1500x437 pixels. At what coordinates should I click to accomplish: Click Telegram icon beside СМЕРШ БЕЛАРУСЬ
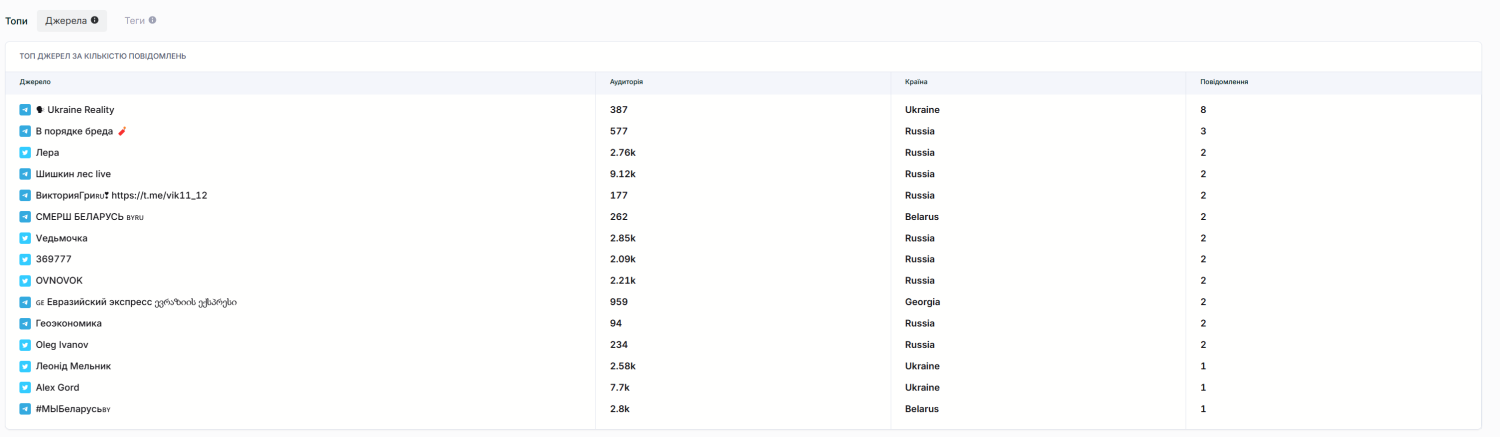(25, 217)
